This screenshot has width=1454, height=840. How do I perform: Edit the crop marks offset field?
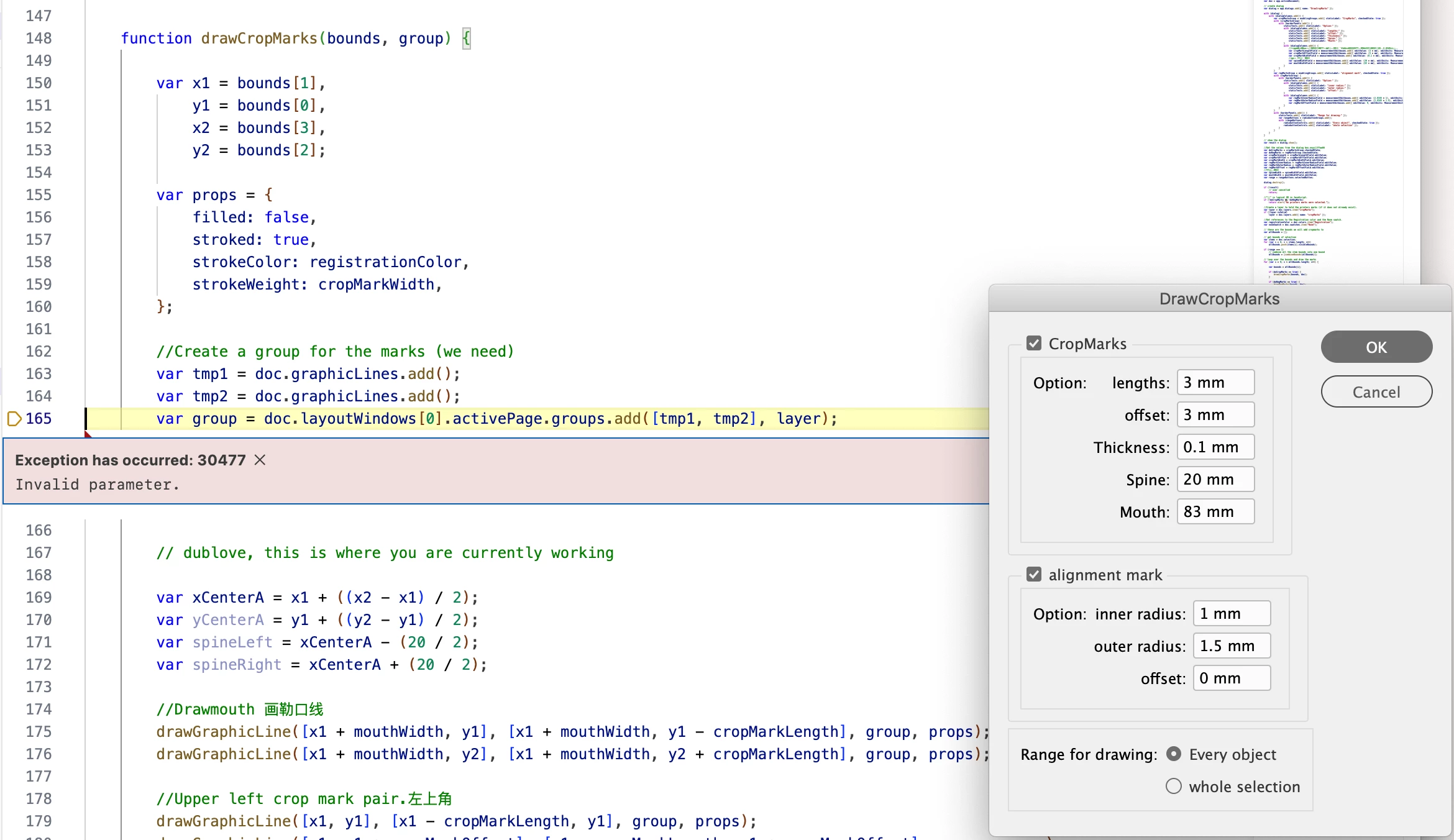click(x=1215, y=415)
